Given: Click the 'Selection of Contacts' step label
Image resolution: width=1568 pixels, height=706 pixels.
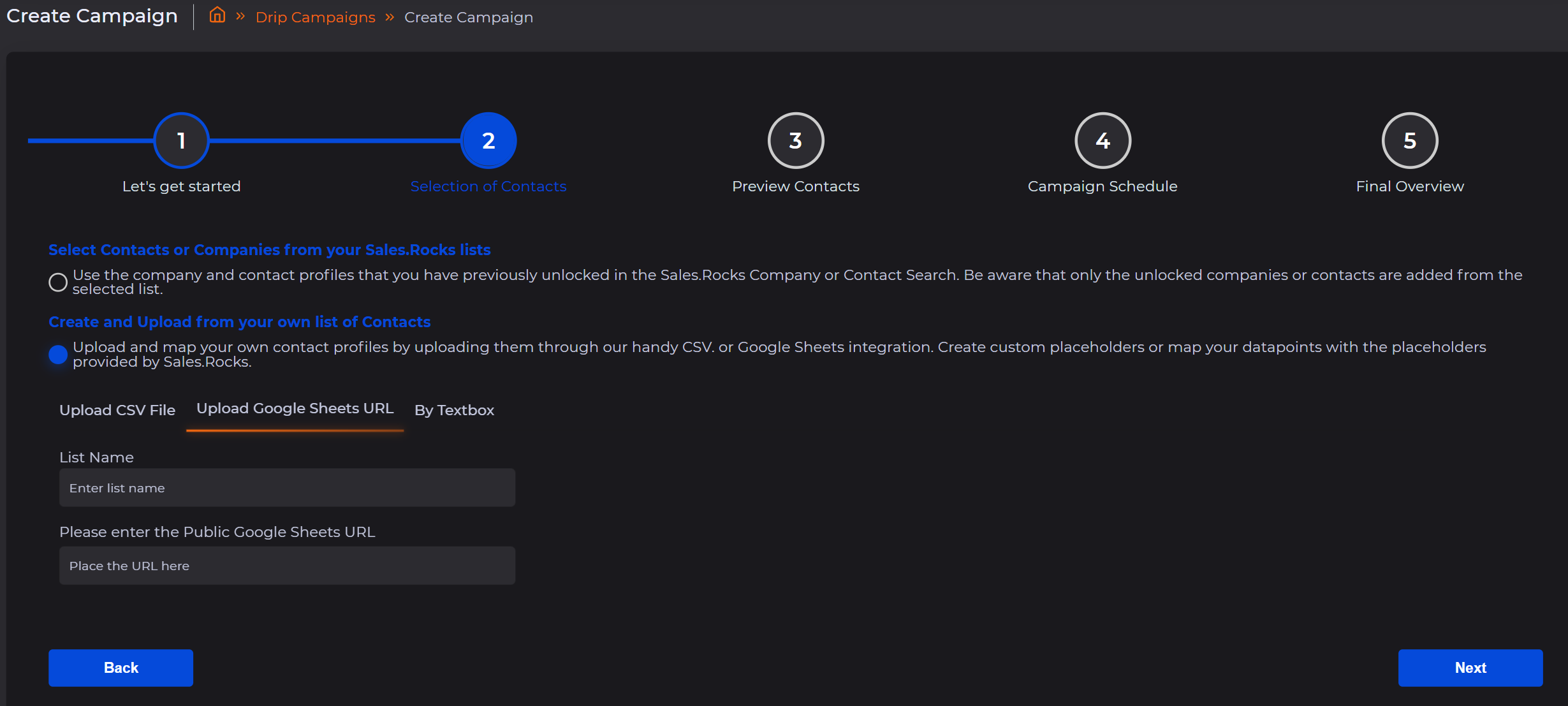Looking at the screenshot, I should [488, 186].
